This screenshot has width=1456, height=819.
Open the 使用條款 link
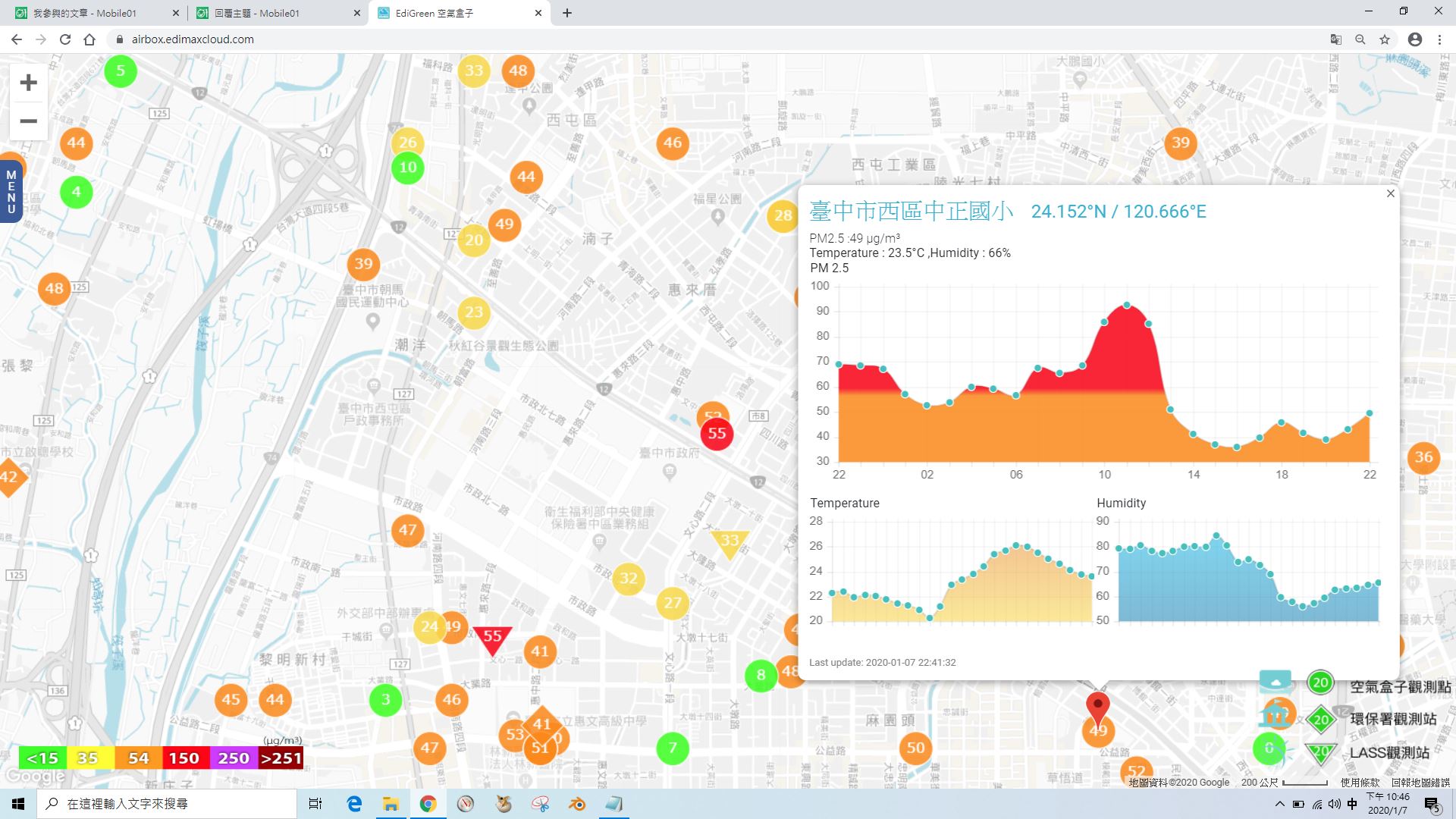(1360, 783)
